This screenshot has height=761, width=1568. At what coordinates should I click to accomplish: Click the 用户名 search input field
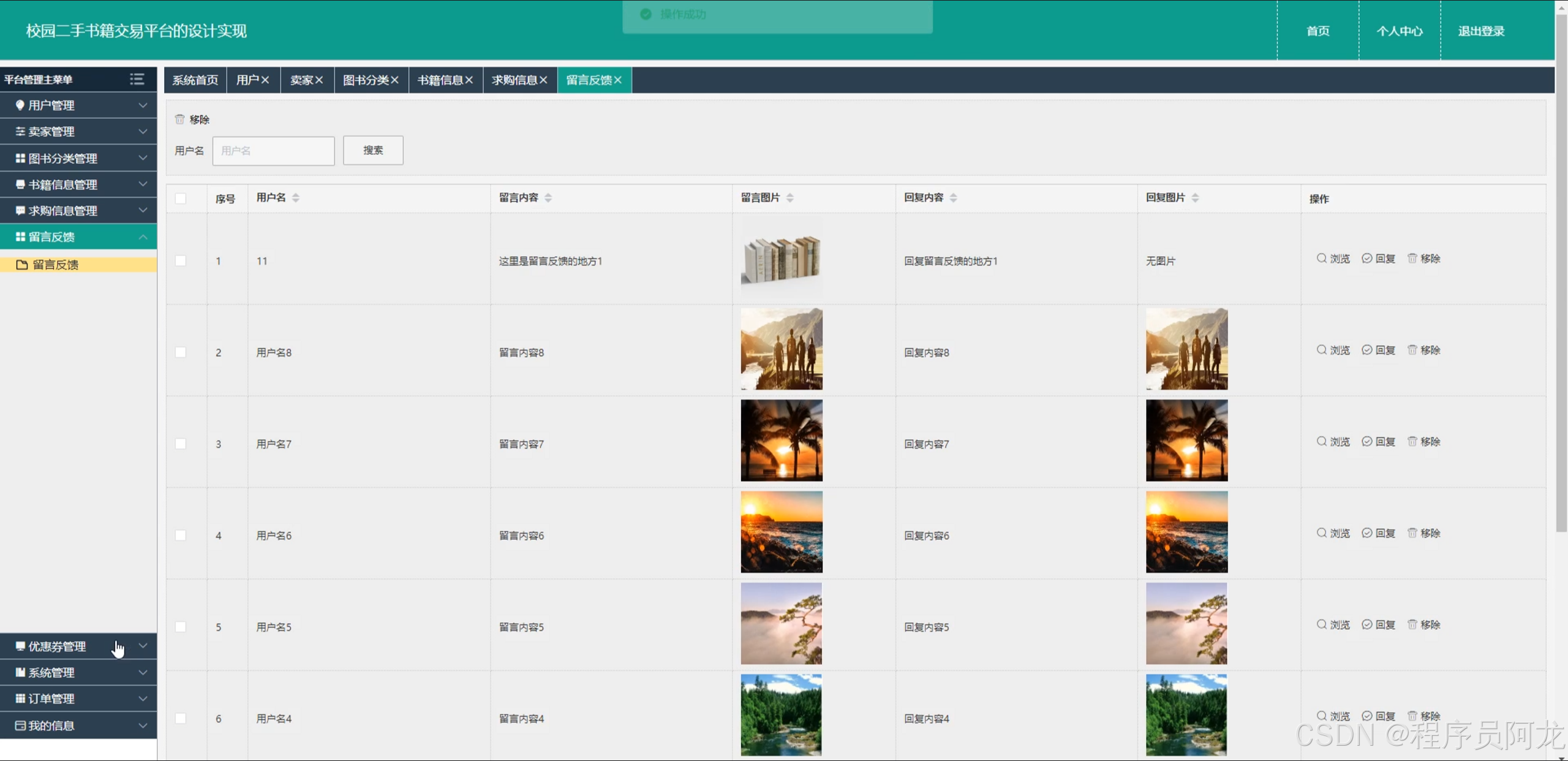point(273,151)
